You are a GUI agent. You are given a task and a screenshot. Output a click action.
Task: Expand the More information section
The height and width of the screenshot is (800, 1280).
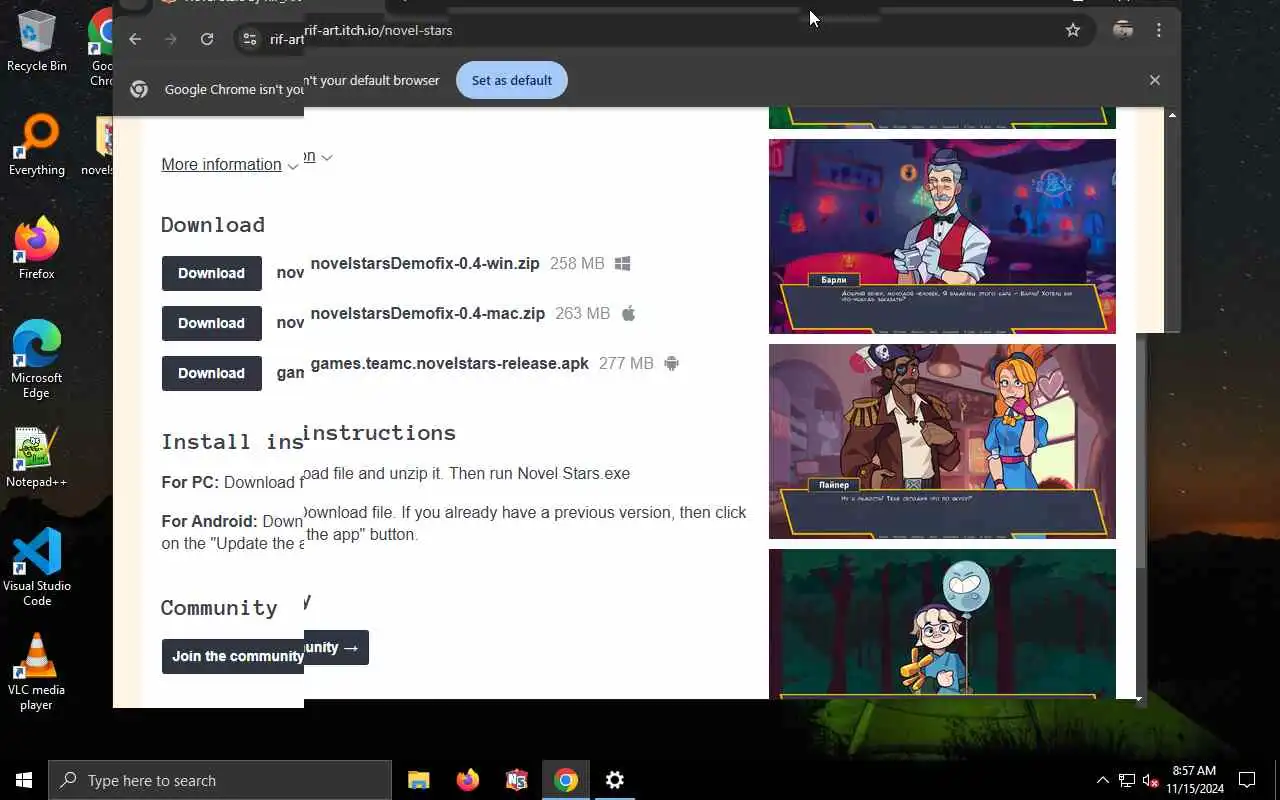tap(230, 164)
